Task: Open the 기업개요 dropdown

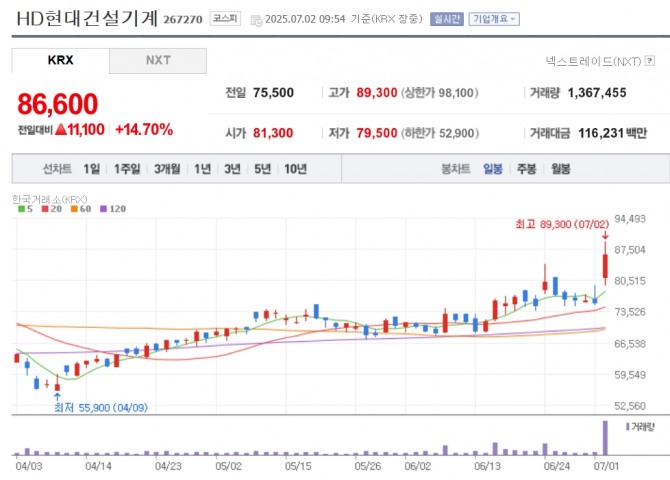Action: (494, 19)
